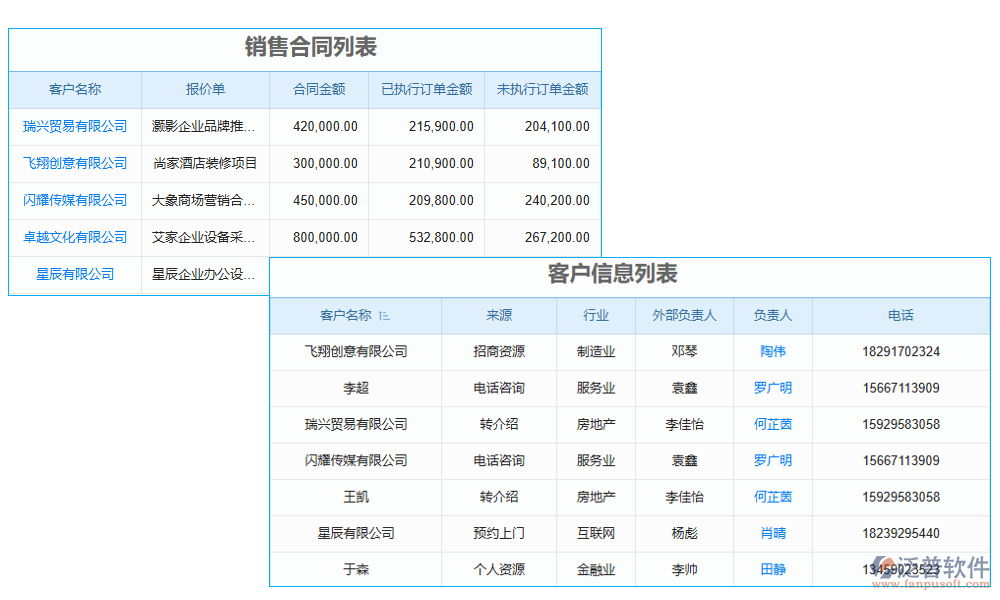Click phone number 18291702324 cell
This screenshot has width=1000, height=600.
pyautogui.click(x=901, y=352)
